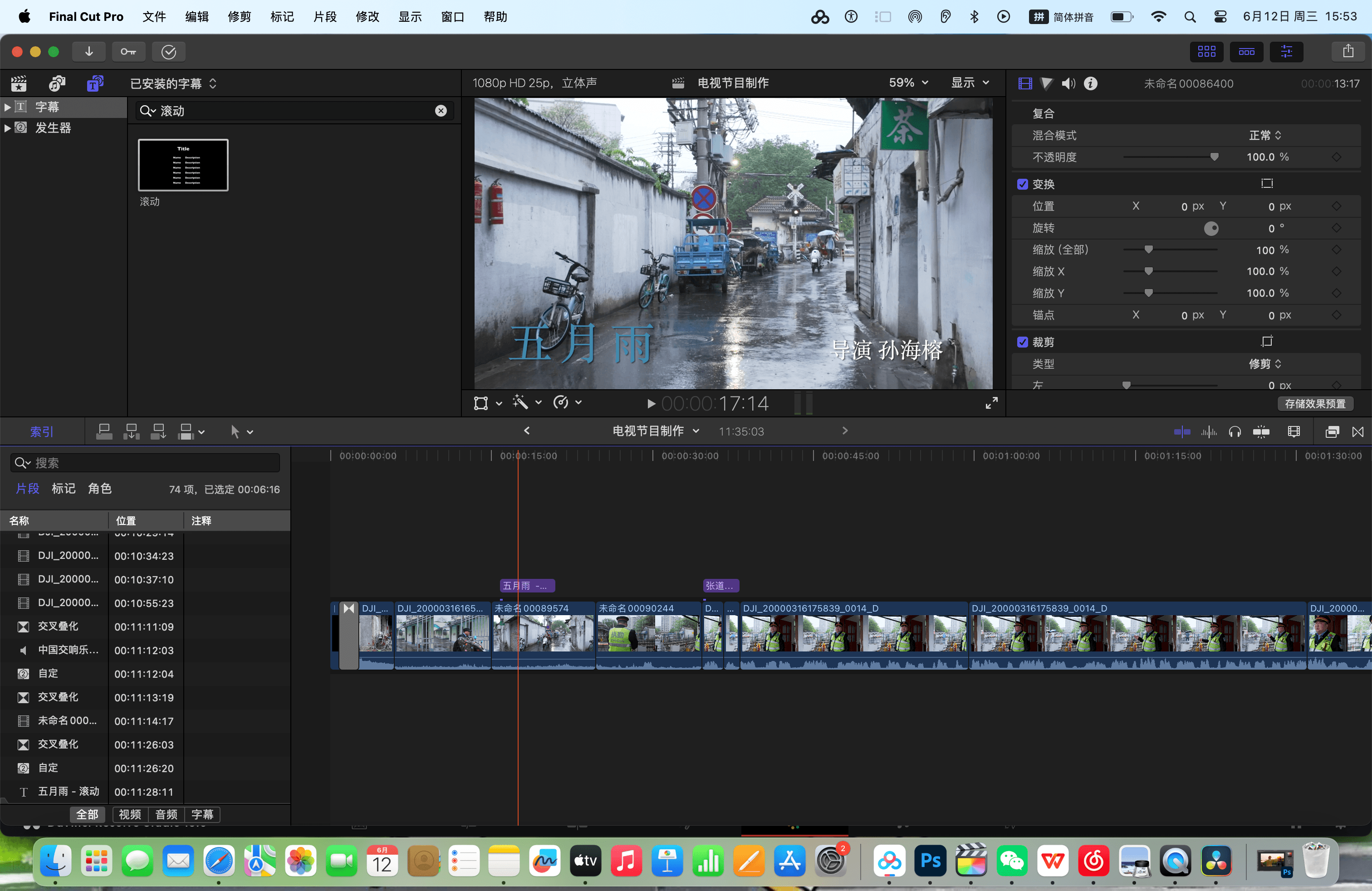
Task: Toggle inspector visibility sliders icon
Action: (1287, 52)
